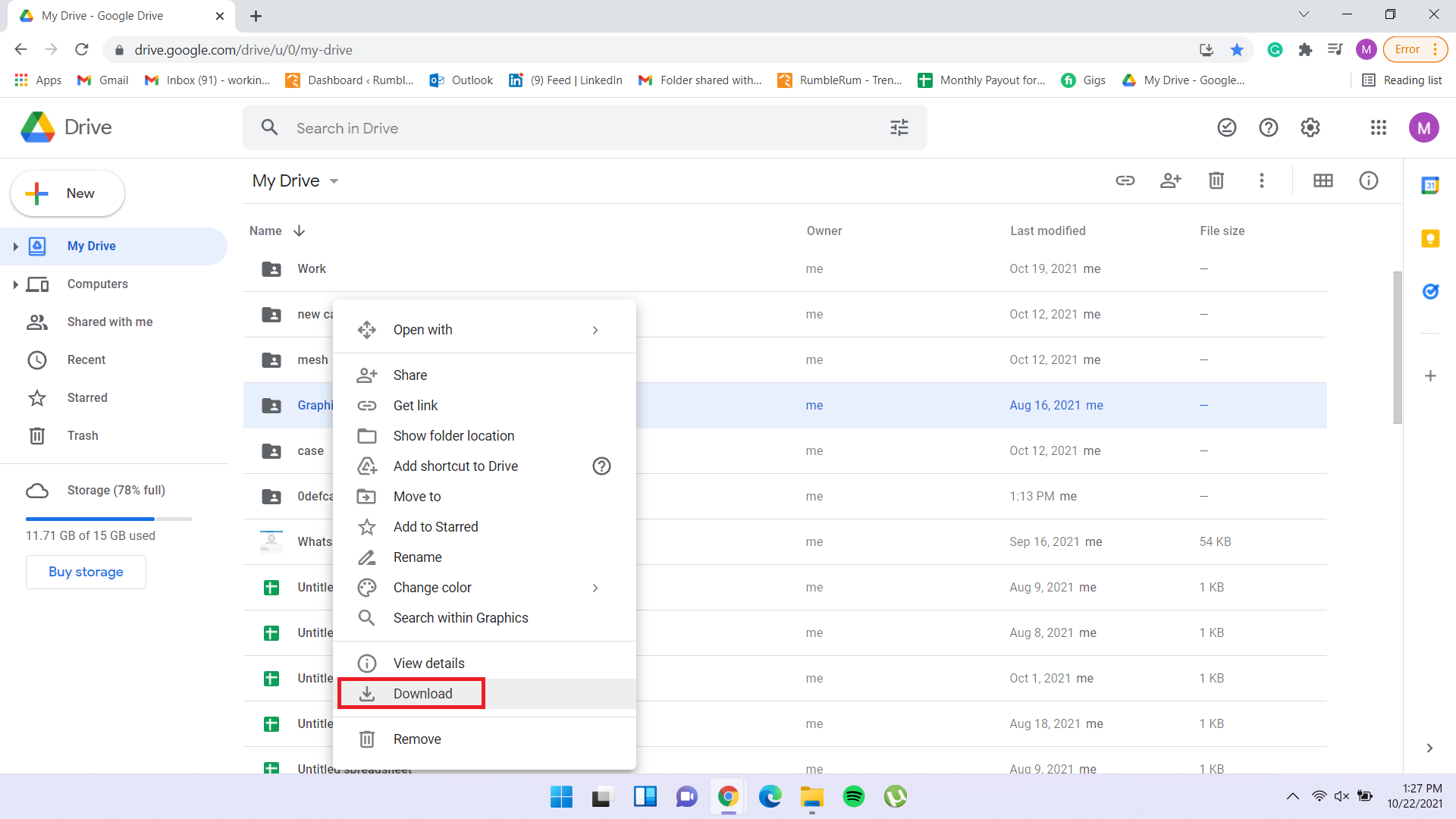Open Reading list in bookmarks bar
Screen dimensions: 1456x819
point(1401,80)
